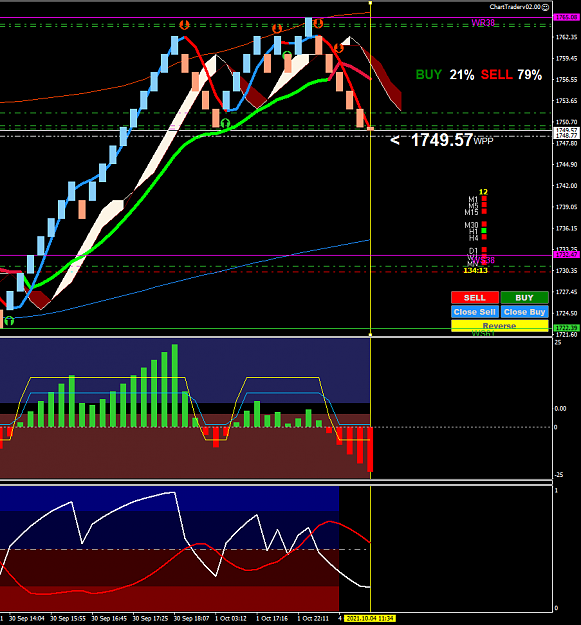Click the magenta 1732.47 price label
The width and height of the screenshot is (581, 625).
(x=567, y=254)
